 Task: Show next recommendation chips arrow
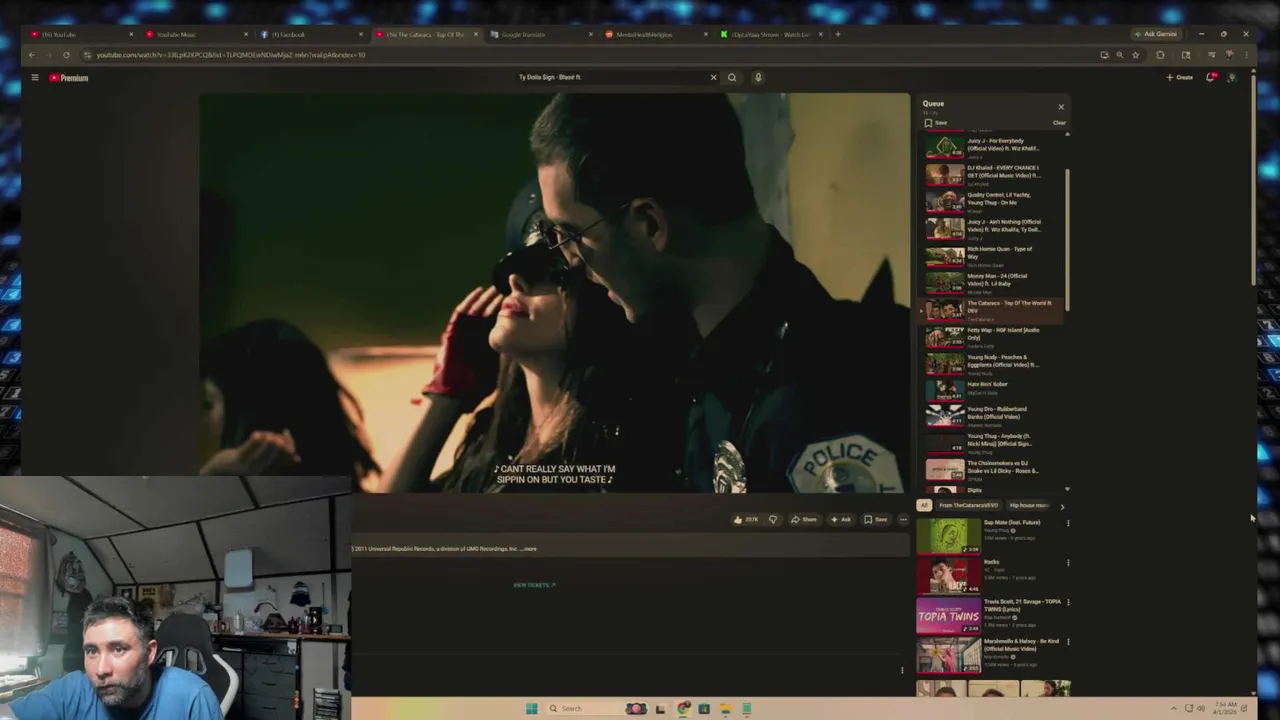[x=1062, y=506]
